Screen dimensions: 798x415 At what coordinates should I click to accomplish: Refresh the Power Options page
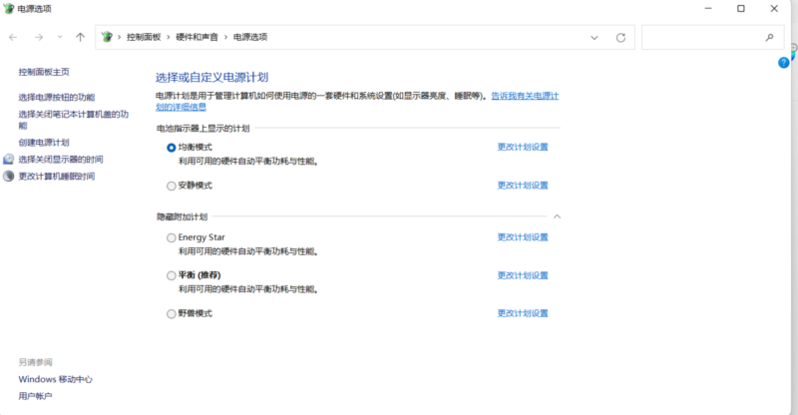[620, 37]
